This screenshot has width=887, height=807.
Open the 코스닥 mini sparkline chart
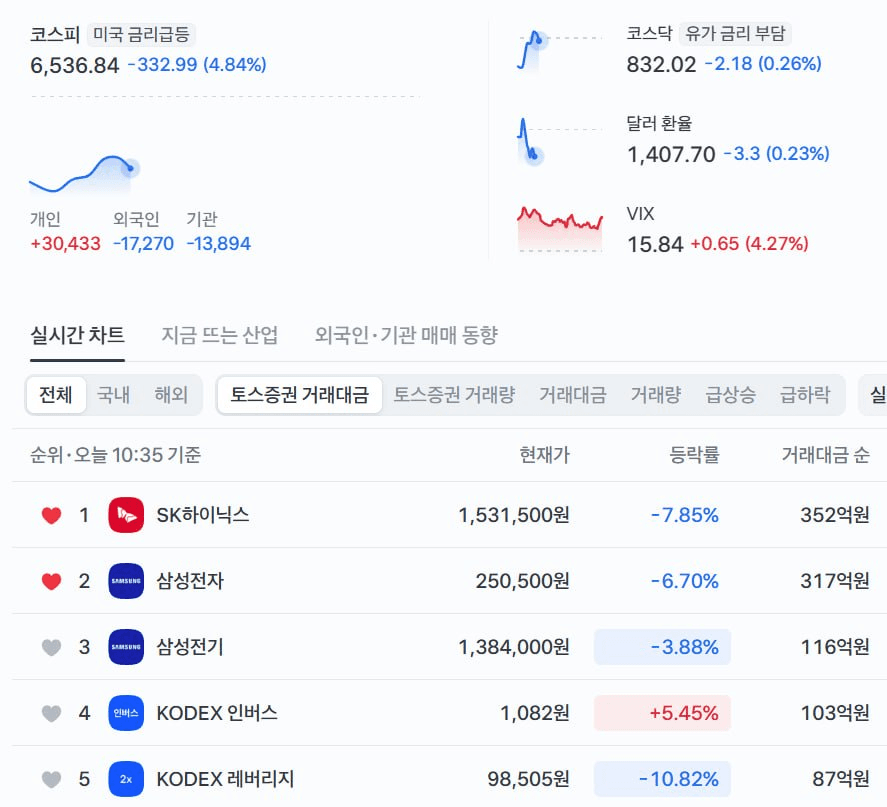560,51
